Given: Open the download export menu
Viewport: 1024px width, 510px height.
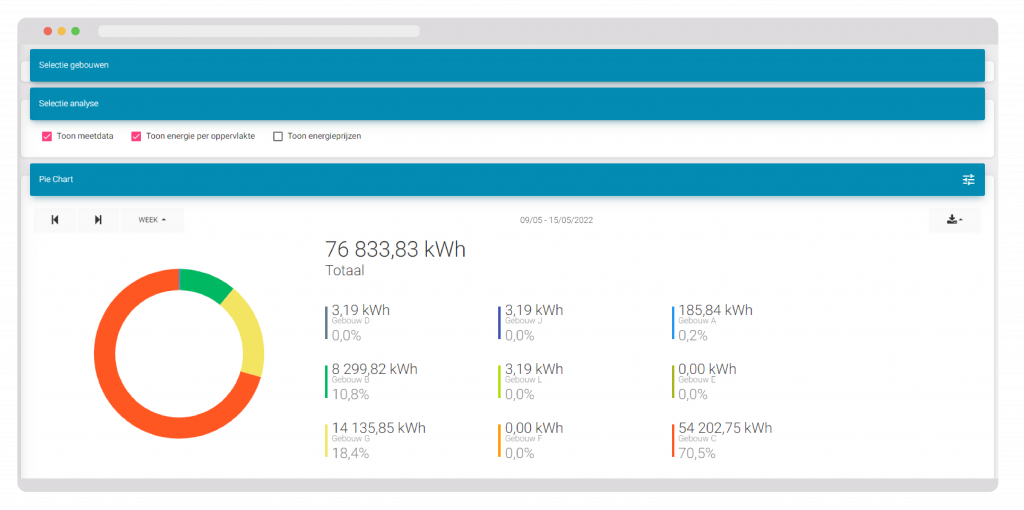Looking at the screenshot, I should click(955, 220).
